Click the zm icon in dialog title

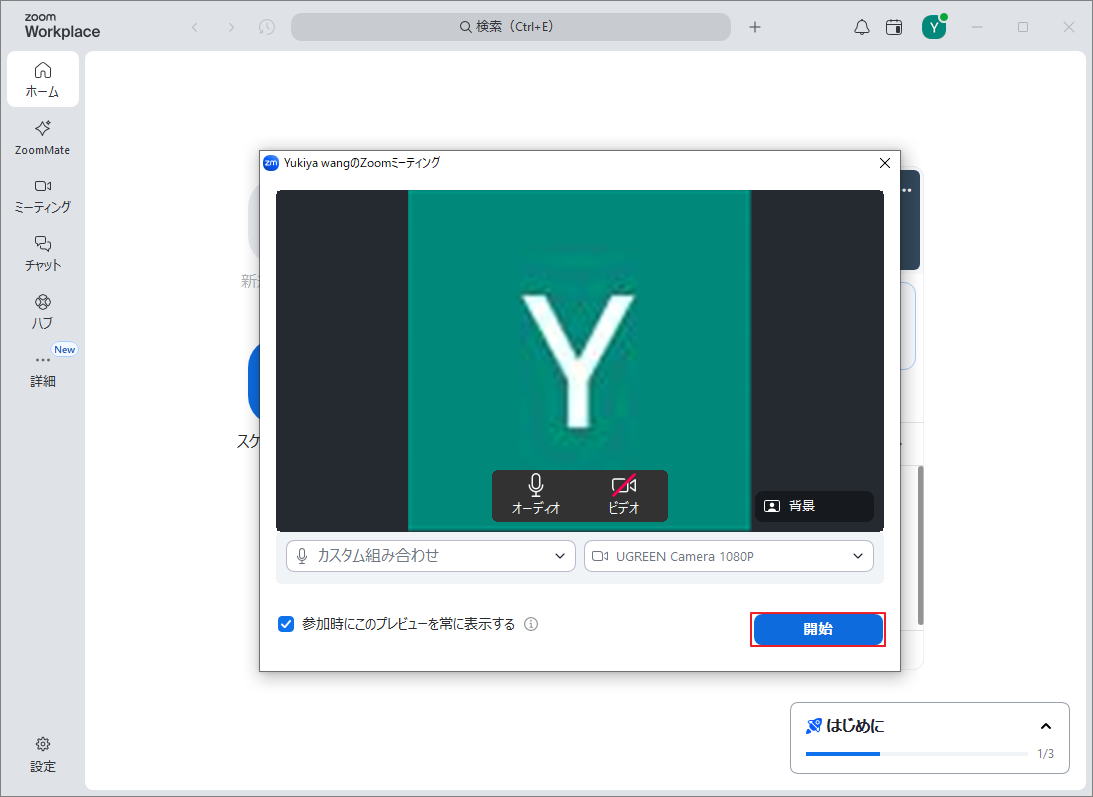271,162
